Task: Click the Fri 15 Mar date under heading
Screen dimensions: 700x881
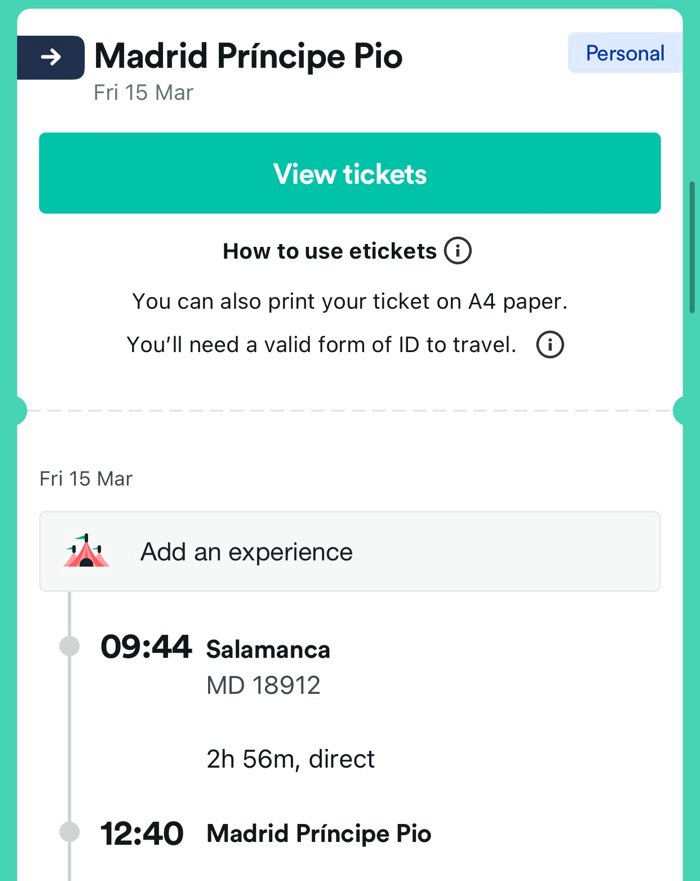Action: [143, 93]
